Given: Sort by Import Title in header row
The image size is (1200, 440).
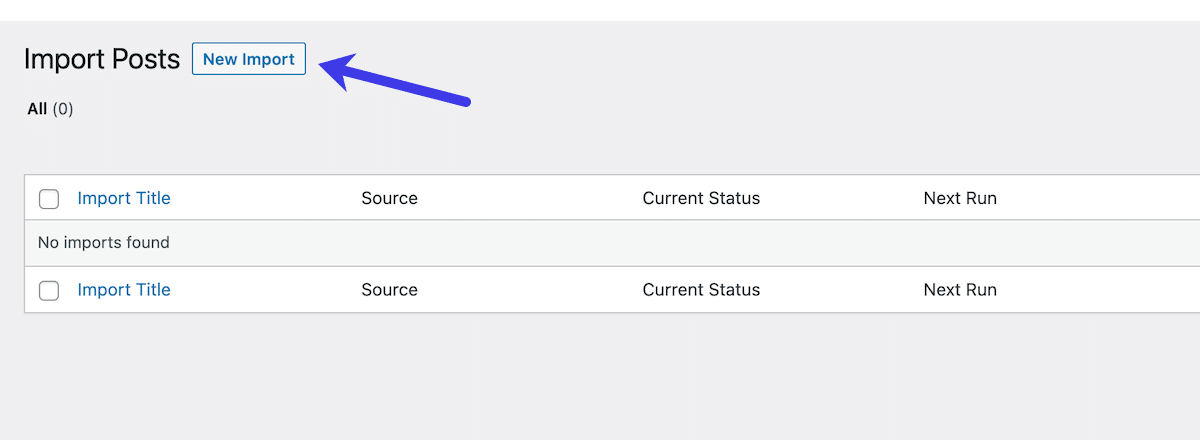Looking at the screenshot, I should click(x=124, y=198).
